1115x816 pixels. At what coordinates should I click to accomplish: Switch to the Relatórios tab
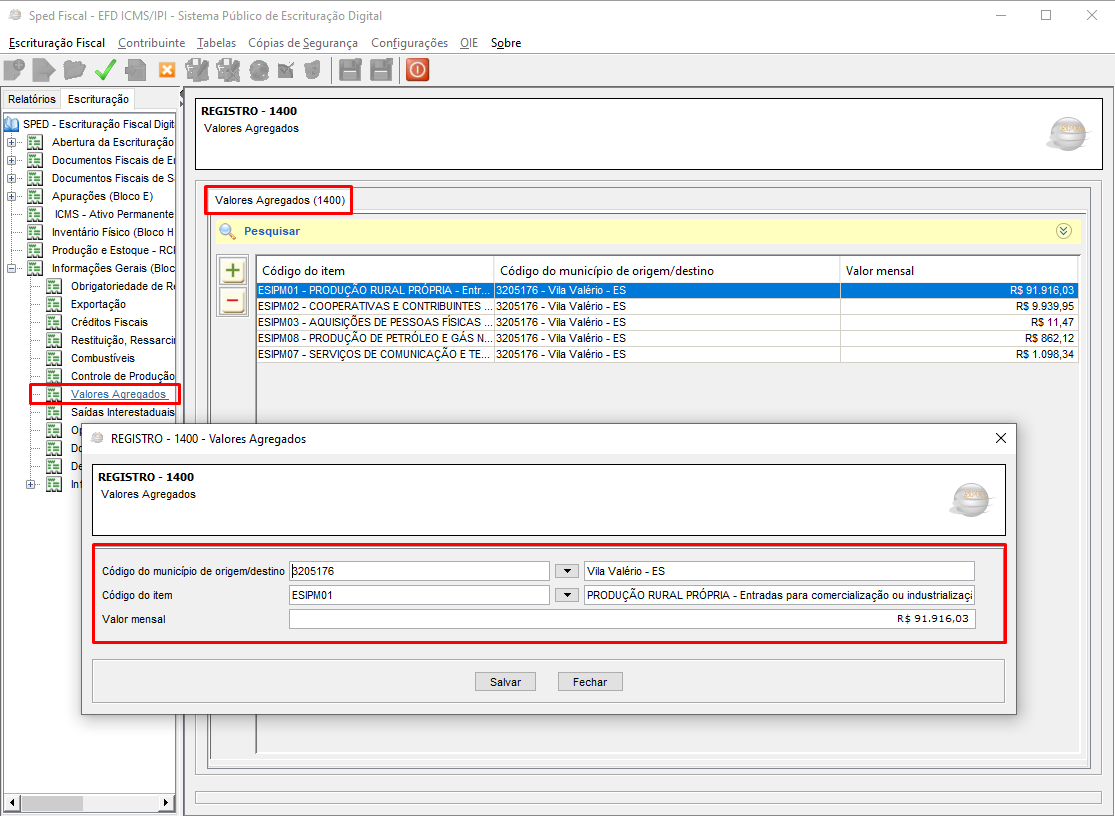[32, 99]
